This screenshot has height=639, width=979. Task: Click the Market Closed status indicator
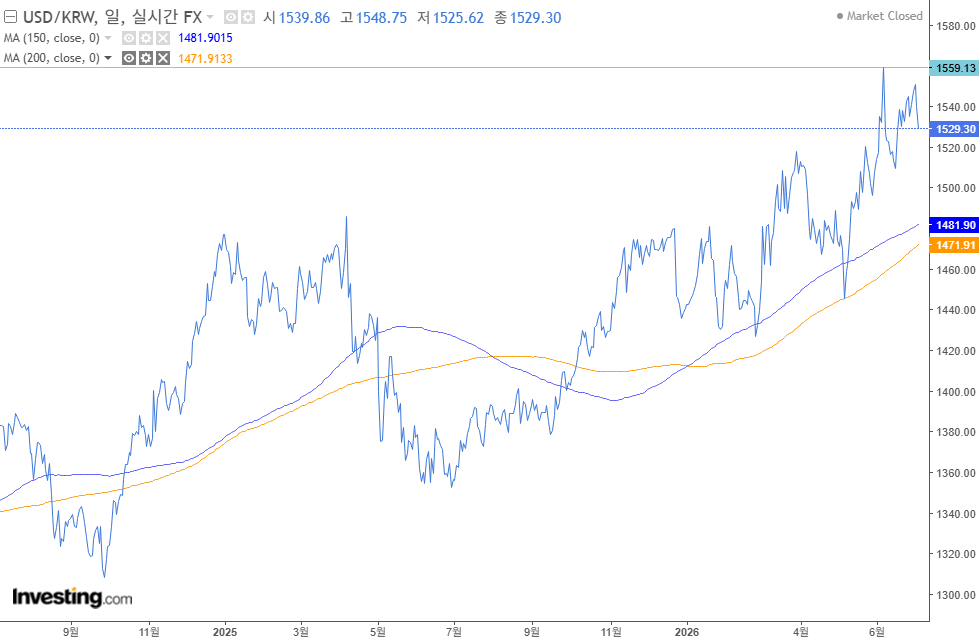tap(880, 16)
